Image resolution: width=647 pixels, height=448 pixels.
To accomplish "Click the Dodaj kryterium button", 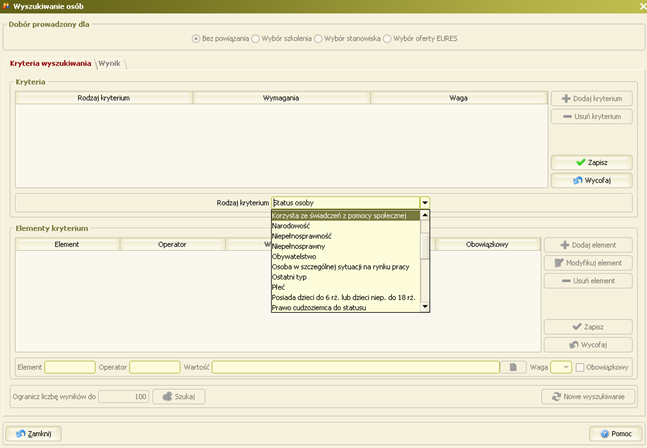I will (x=591, y=99).
